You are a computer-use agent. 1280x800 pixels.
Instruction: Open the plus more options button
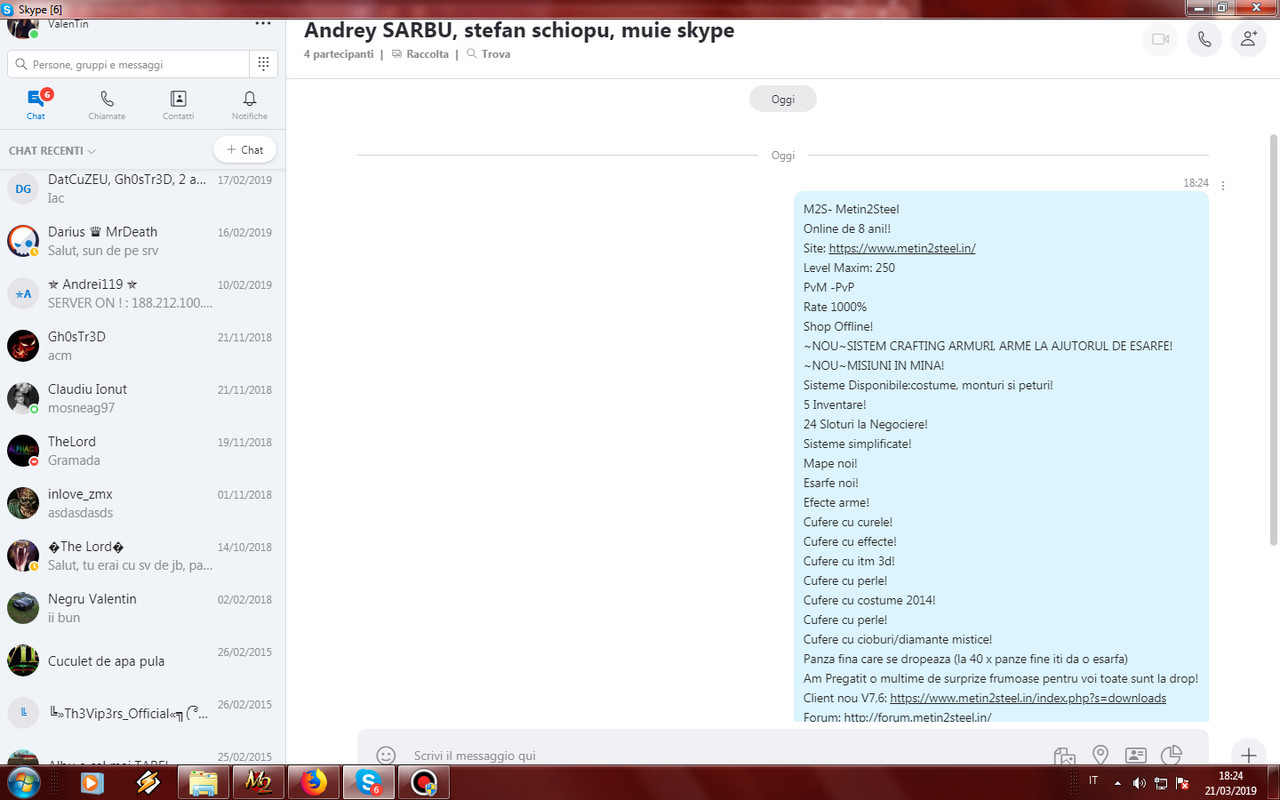pyautogui.click(x=1248, y=756)
